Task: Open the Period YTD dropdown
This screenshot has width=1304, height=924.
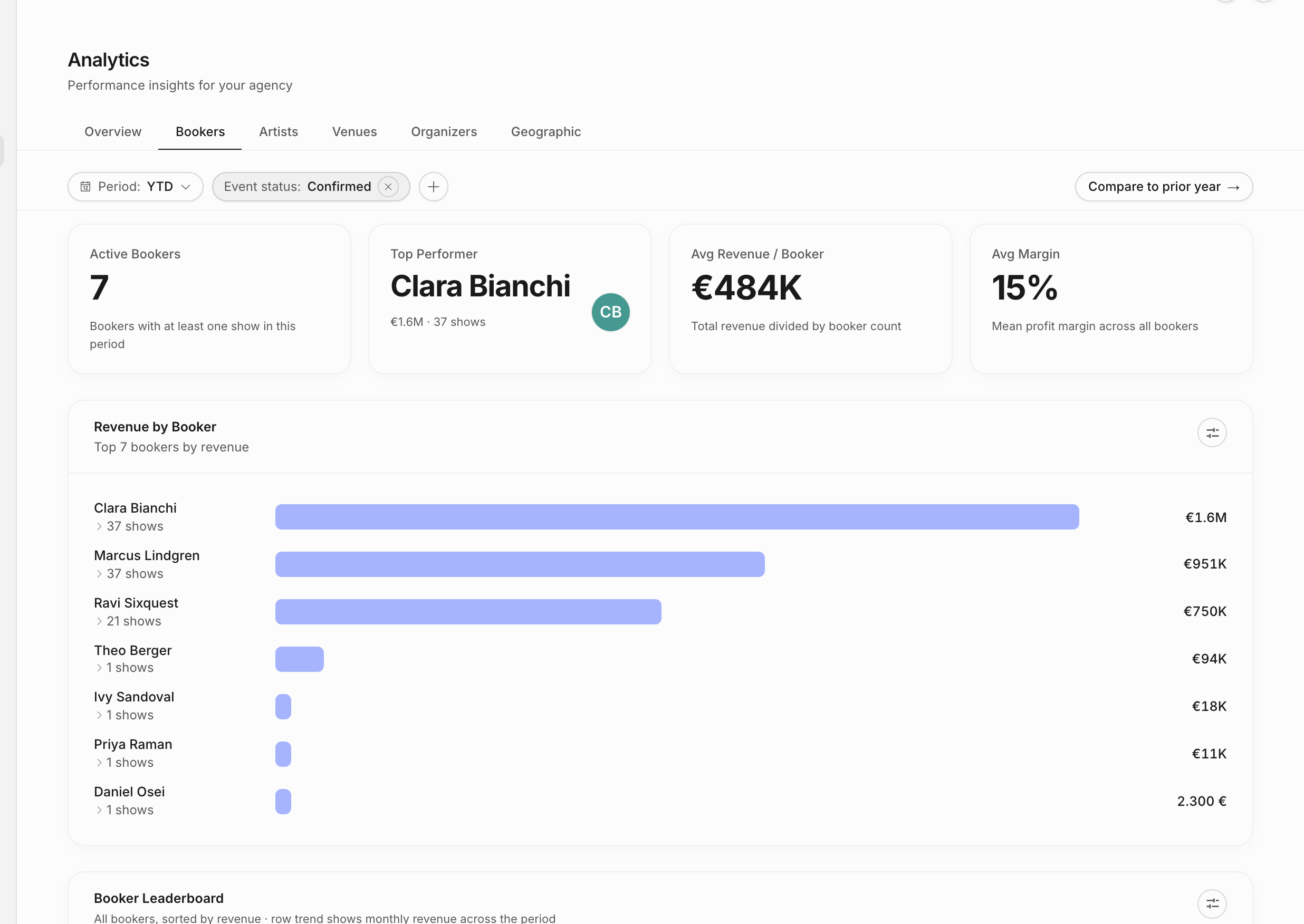Action: point(136,187)
